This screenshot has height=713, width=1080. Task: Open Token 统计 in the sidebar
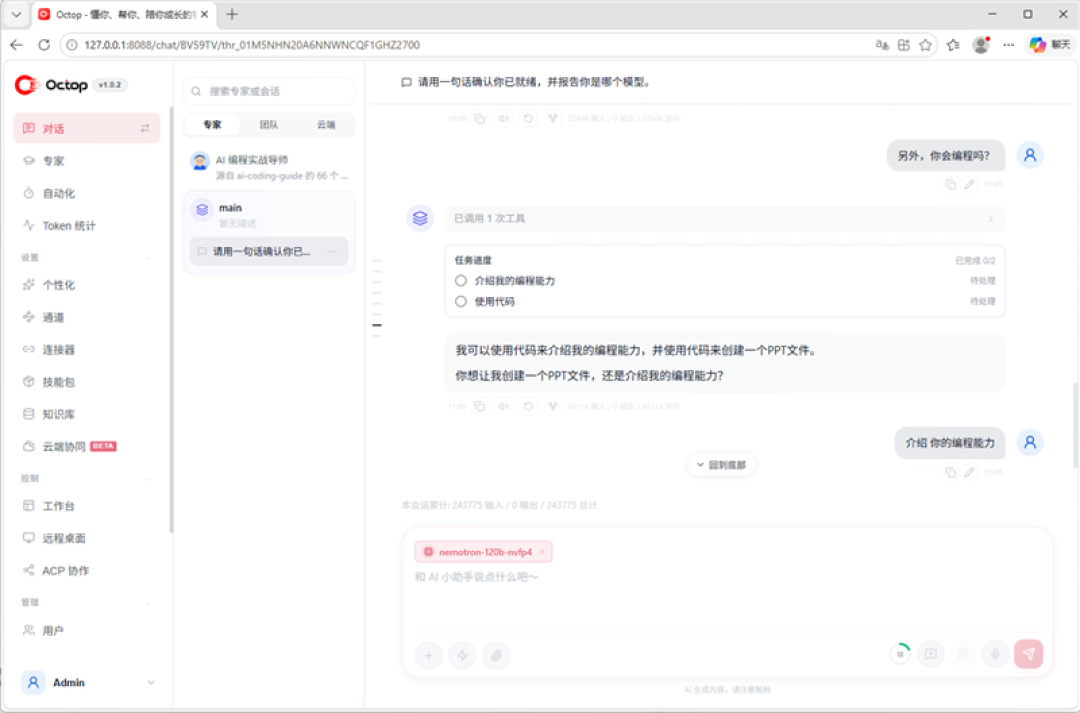point(87,225)
